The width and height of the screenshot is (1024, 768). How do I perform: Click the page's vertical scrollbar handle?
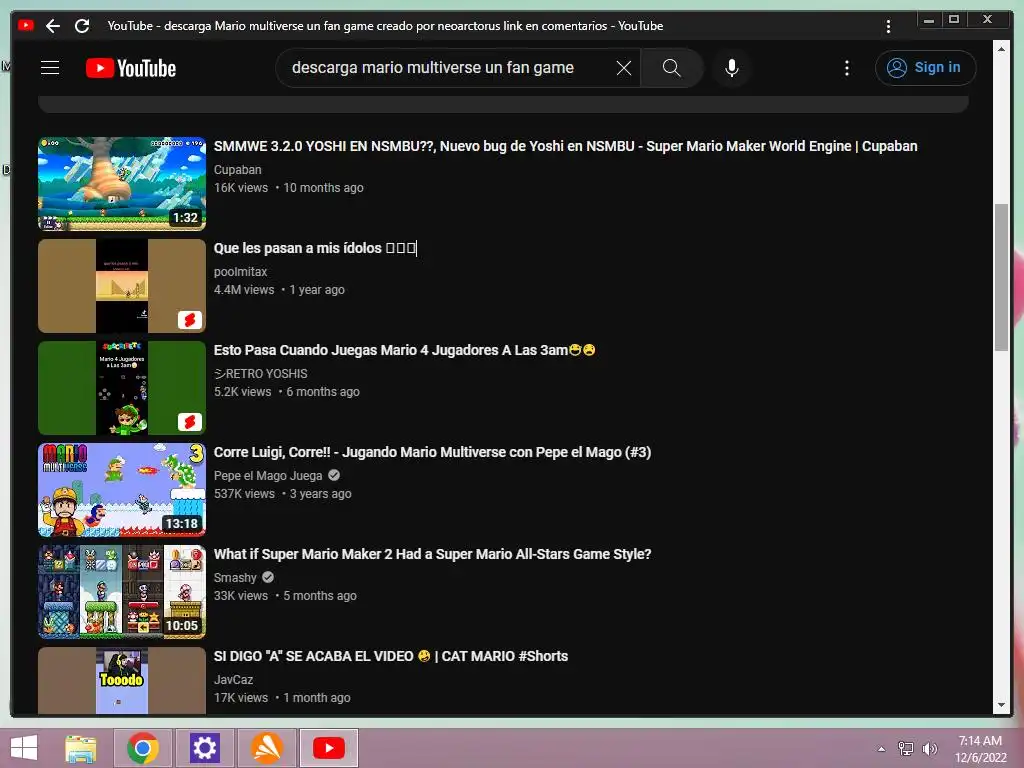coord(1001,277)
